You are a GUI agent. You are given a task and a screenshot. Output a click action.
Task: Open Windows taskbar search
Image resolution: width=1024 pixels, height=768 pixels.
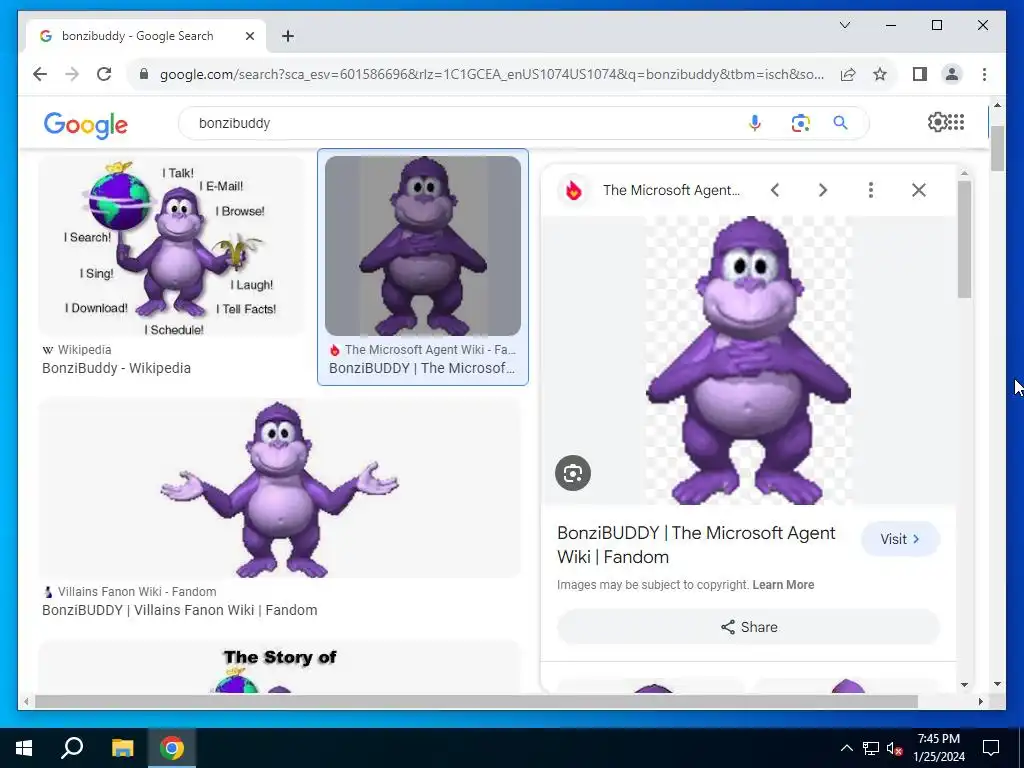(x=72, y=748)
